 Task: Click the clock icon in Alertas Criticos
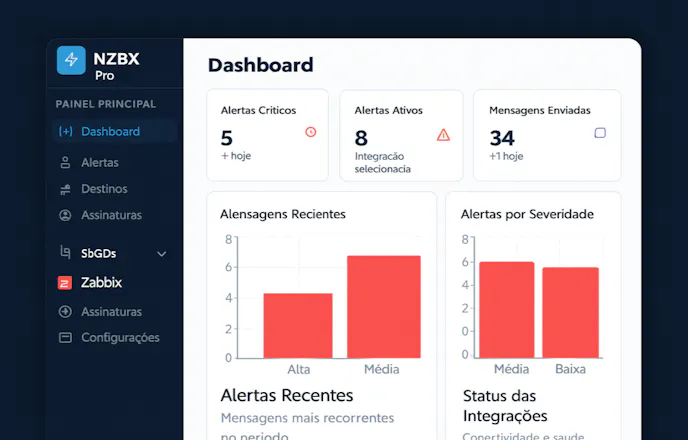(x=311, y=132)
